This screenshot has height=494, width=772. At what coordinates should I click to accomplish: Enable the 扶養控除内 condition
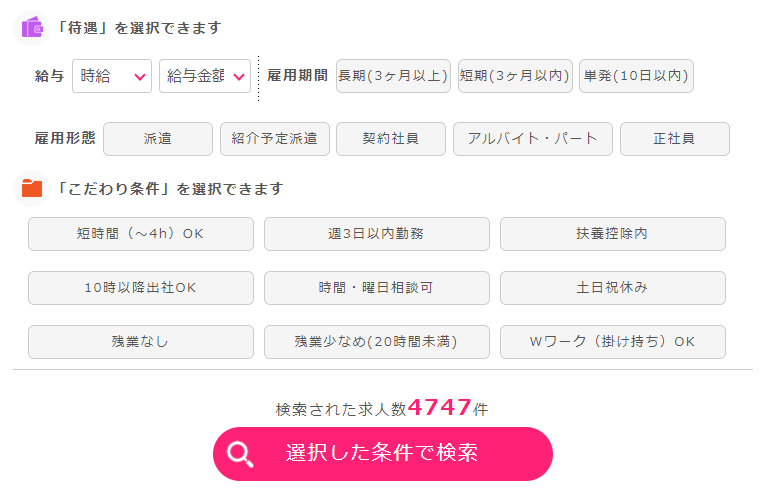(613, 234)
